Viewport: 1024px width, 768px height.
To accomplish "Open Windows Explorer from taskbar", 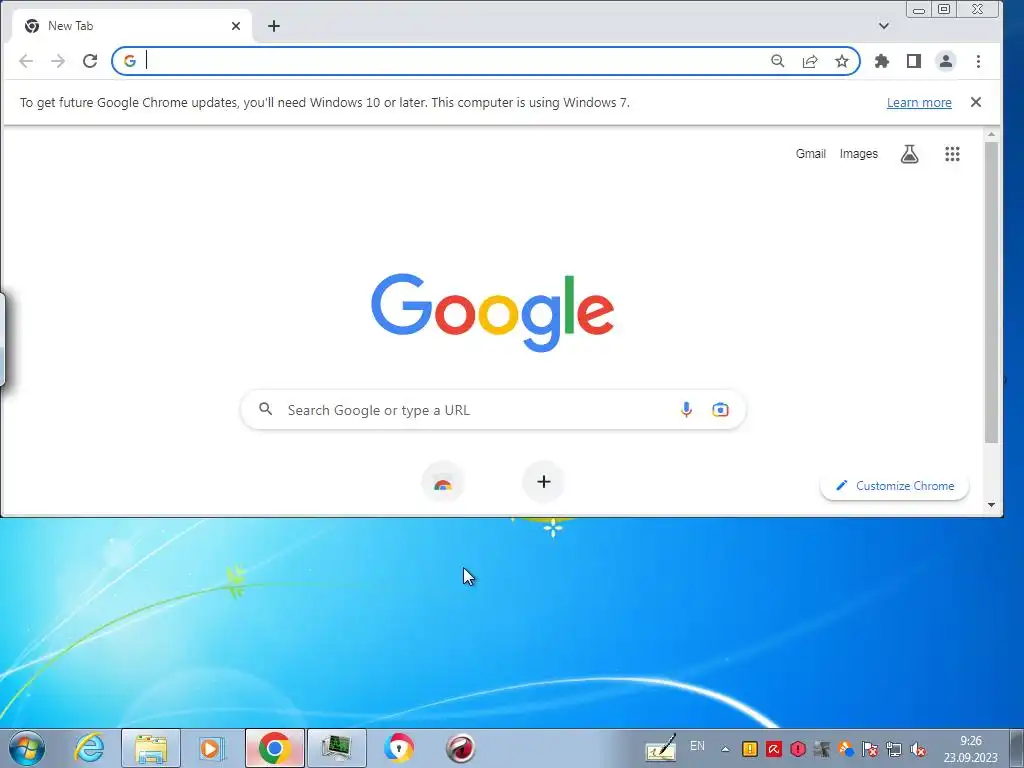I will point(151,748).
